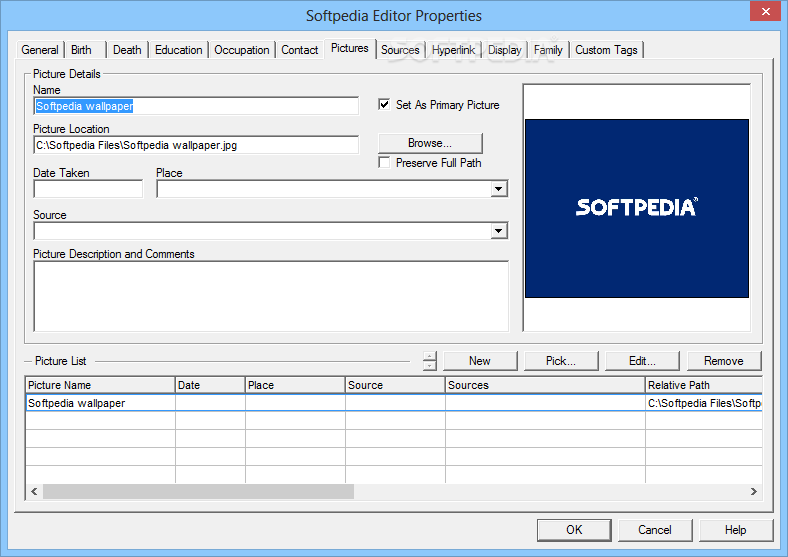Open the Contact tab

[x=300, y=50]
